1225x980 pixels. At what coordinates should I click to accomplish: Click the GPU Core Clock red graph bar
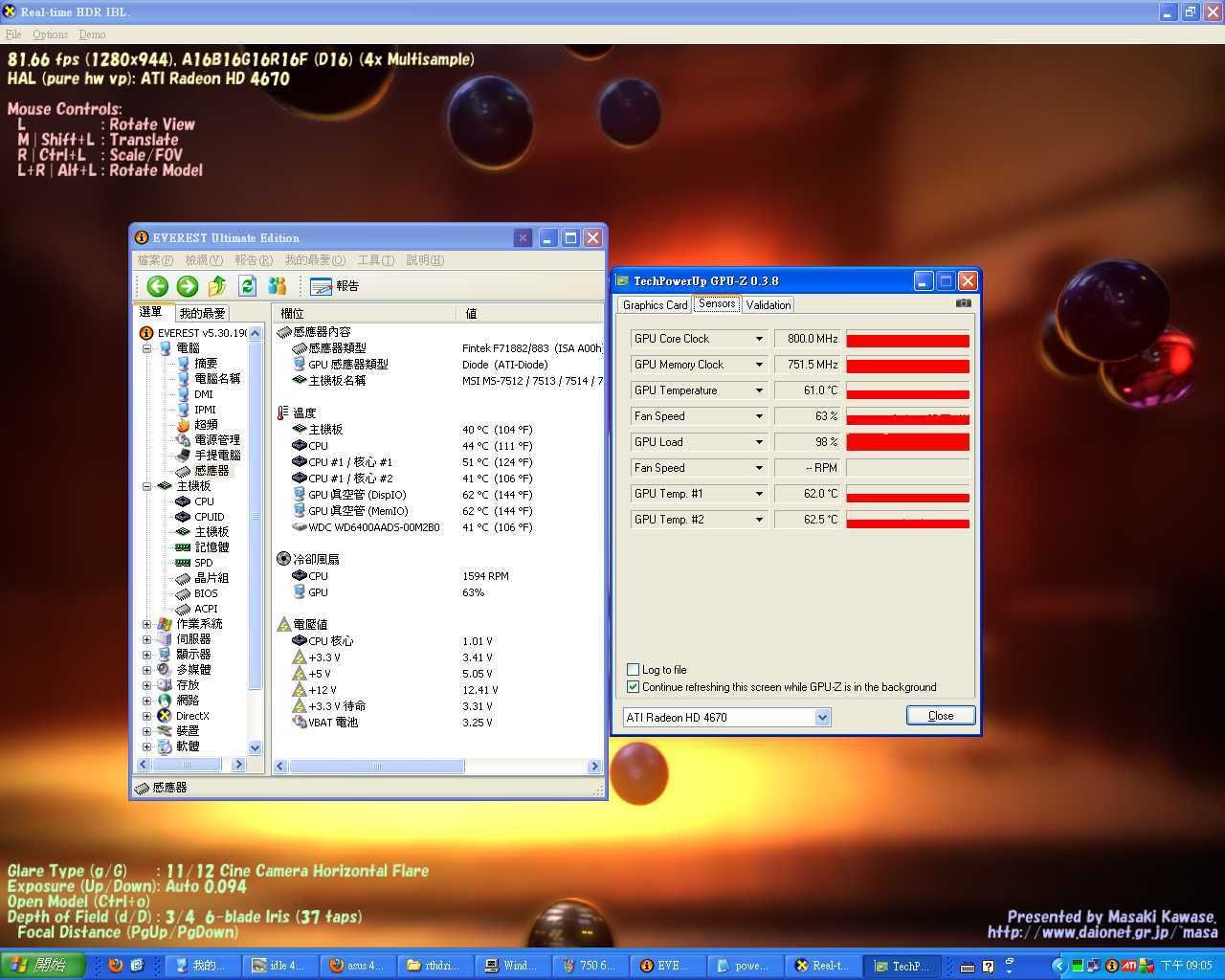(x=907, y=339)
